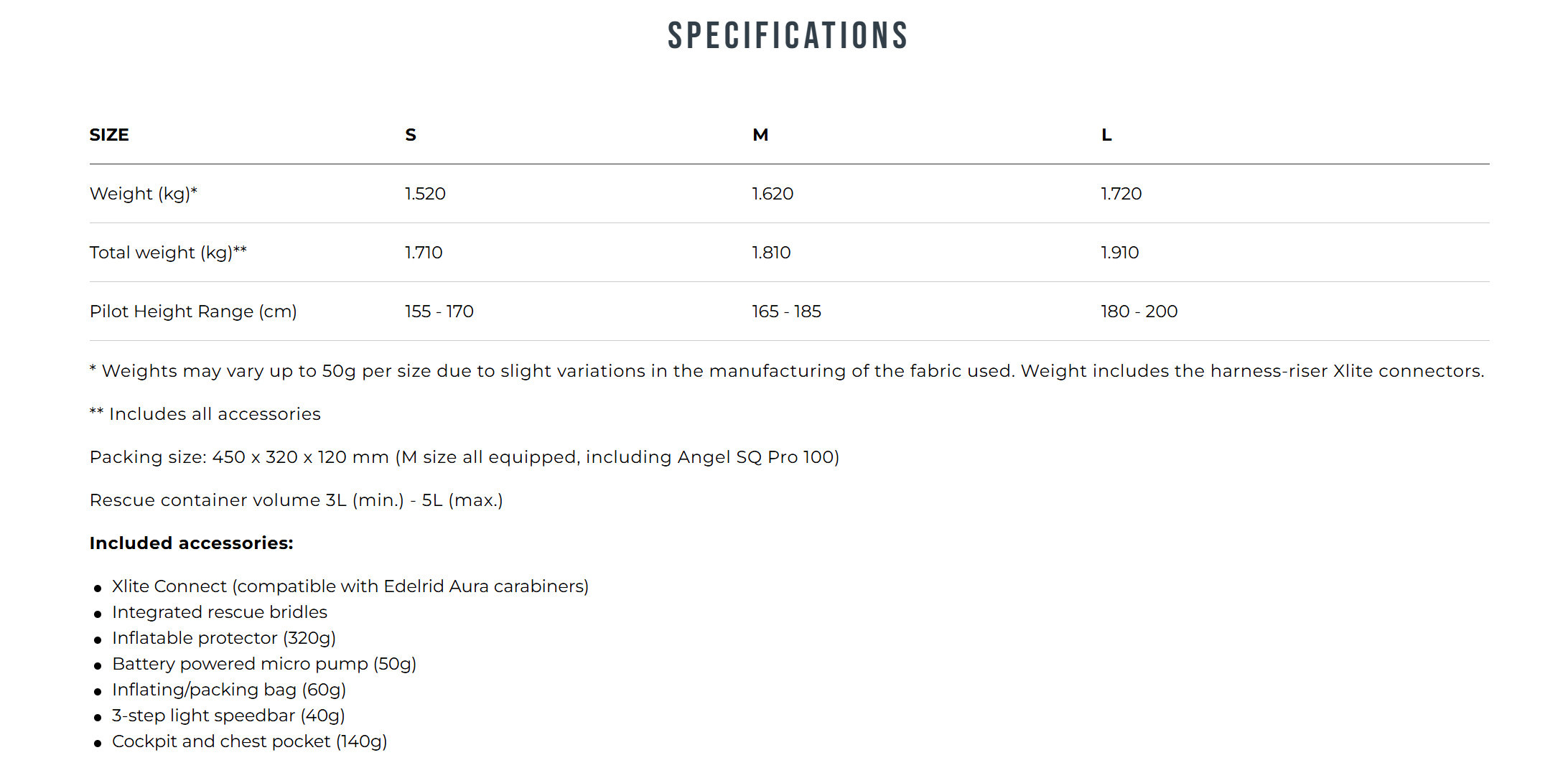
Task: Click the Inflatable protector (320g) item
Action: 224,638
